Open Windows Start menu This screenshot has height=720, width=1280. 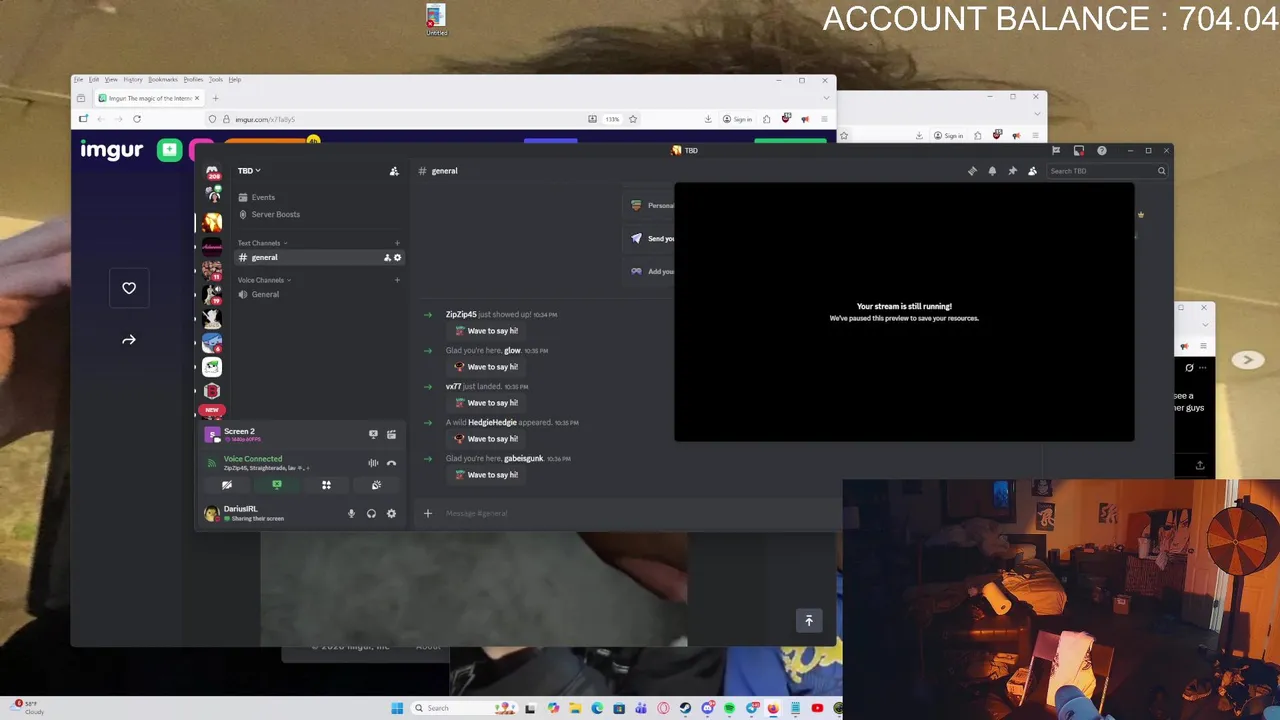coord(397,708)
